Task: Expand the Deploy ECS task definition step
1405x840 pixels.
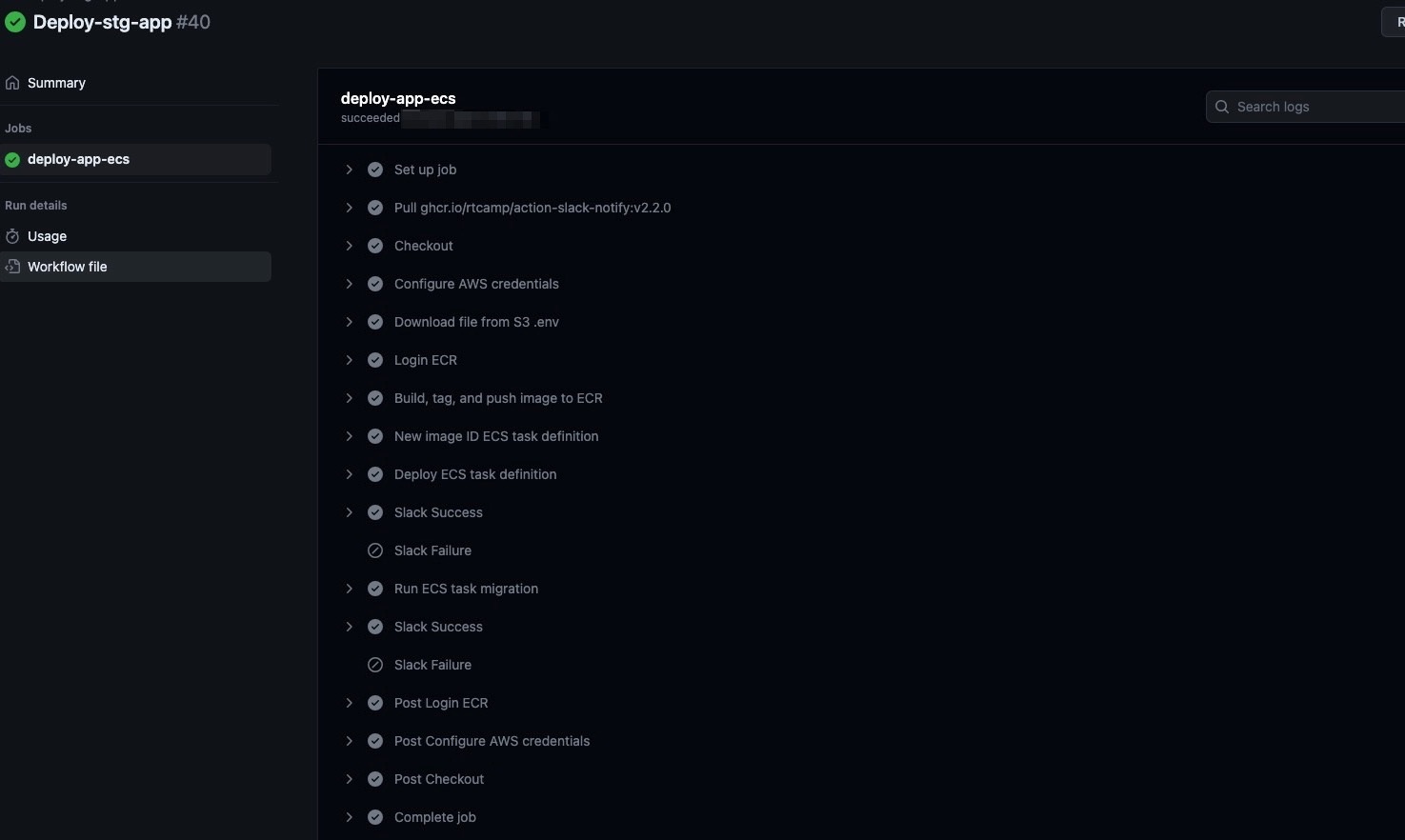Action: coord(350,474)
